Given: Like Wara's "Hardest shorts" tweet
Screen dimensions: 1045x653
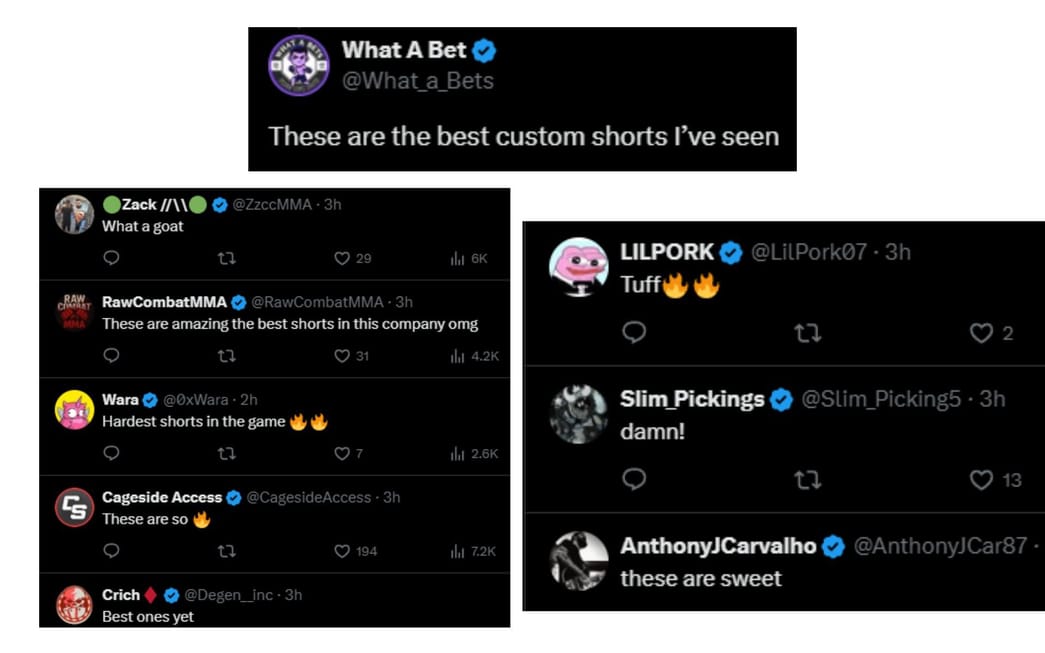Looking at the screenshot, I should point(341,452).
